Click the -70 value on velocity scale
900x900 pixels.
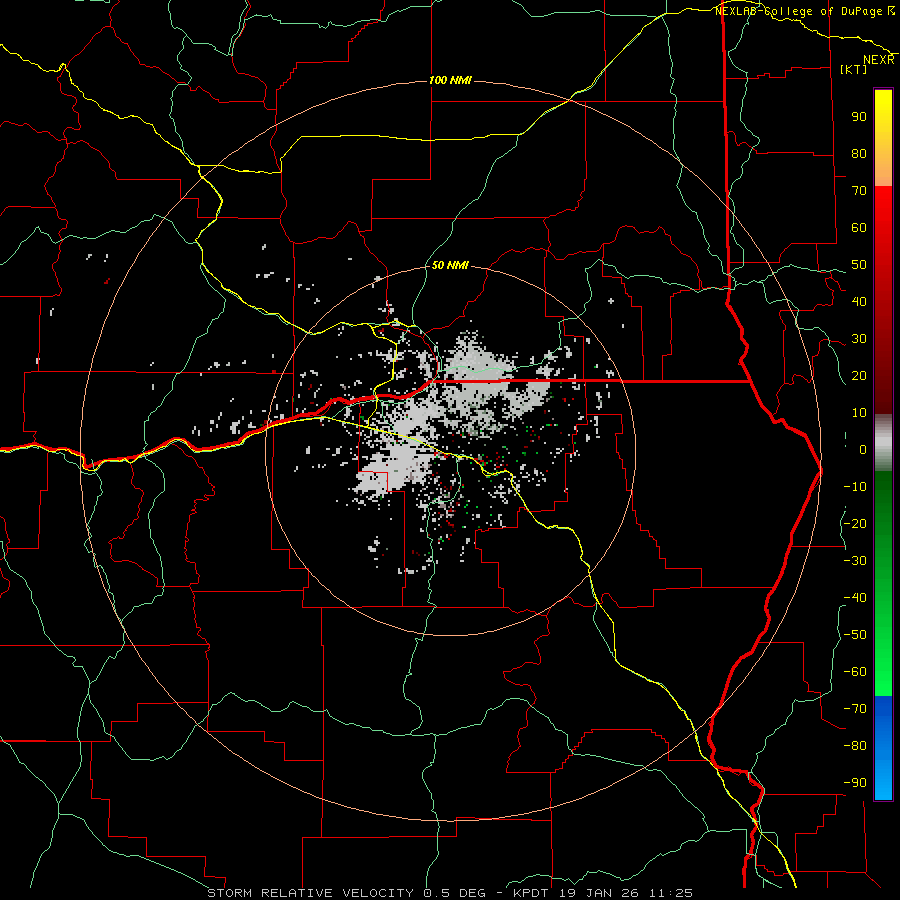click(x=855, y=709)
